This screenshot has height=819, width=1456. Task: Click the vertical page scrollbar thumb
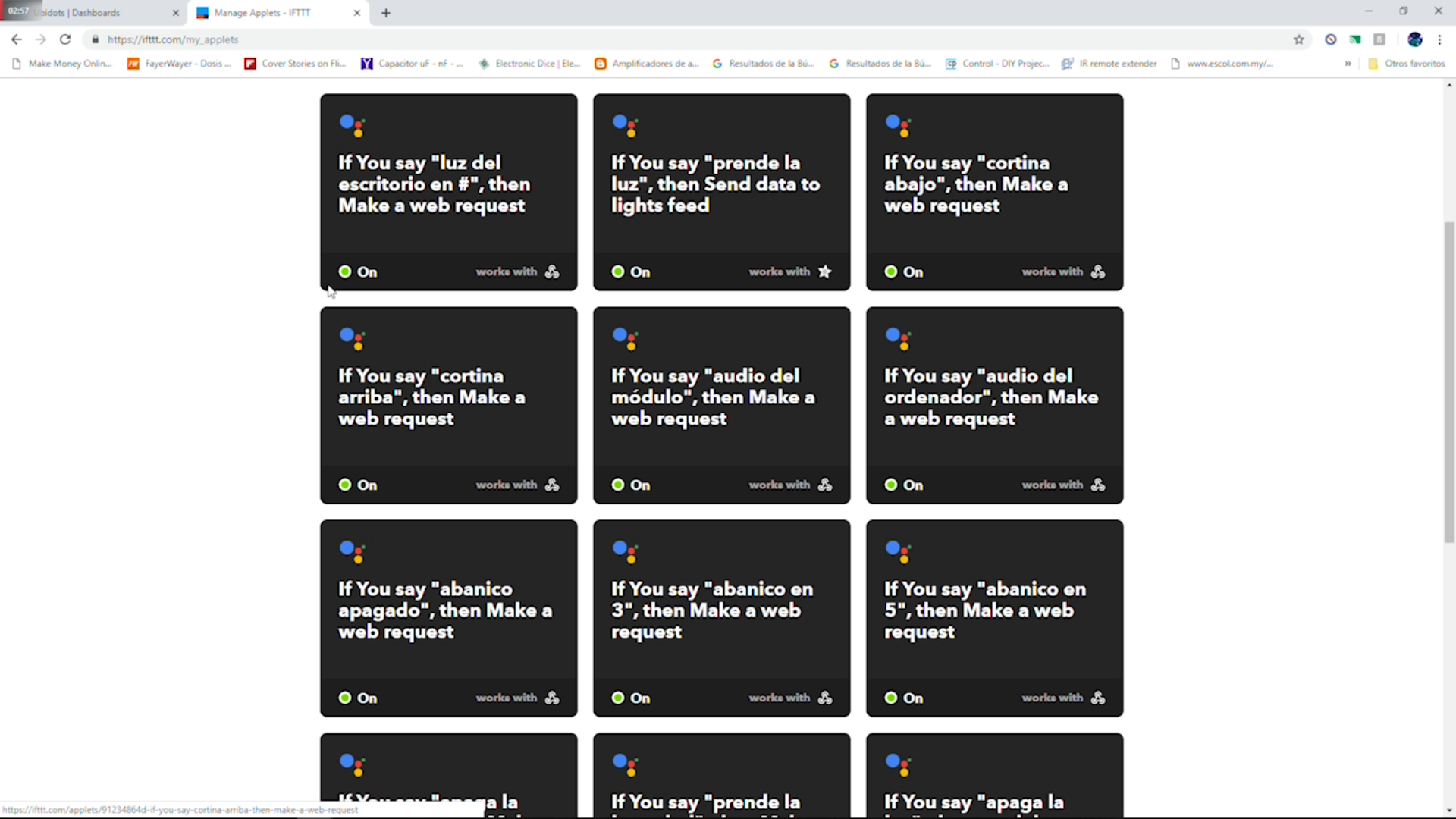[x=1449, y=382]
